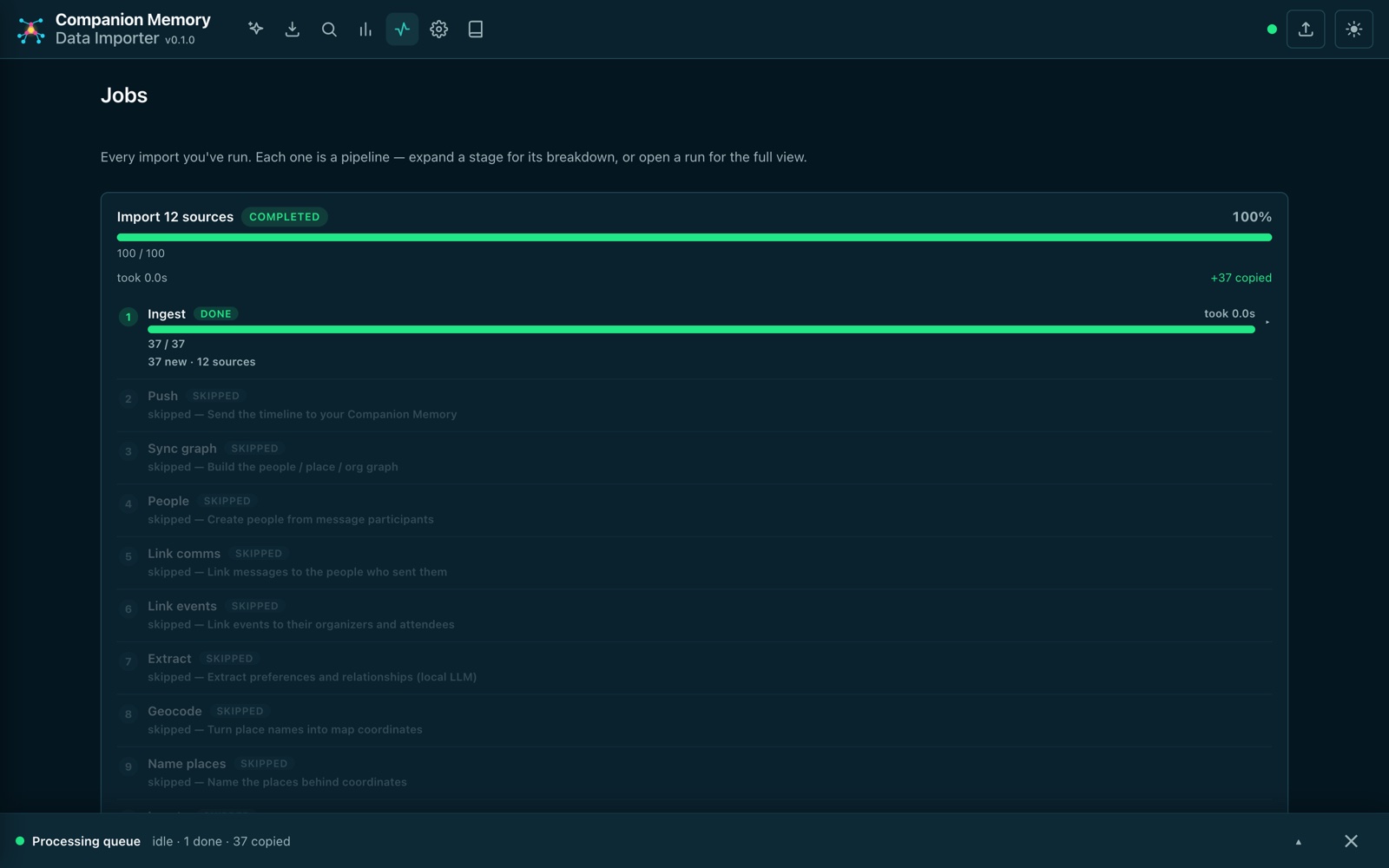Open the Import 12 sources run
Image resolution: width=1389 pixels, height=868 pixels.
pos(175,217)
